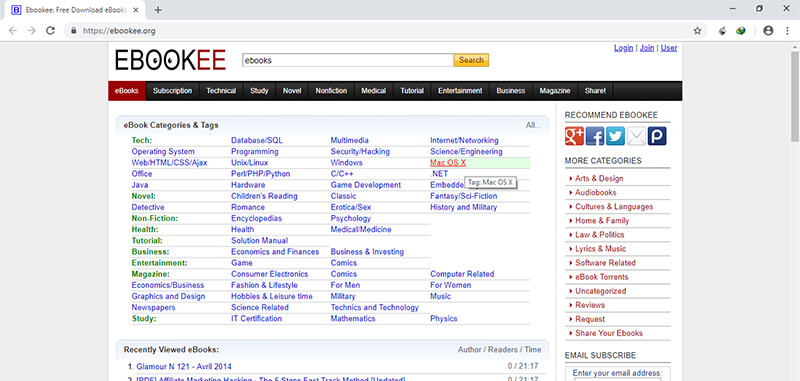The image size is (800, 381).
Task: Click the All... categories link
Action: tap(533, 125)
